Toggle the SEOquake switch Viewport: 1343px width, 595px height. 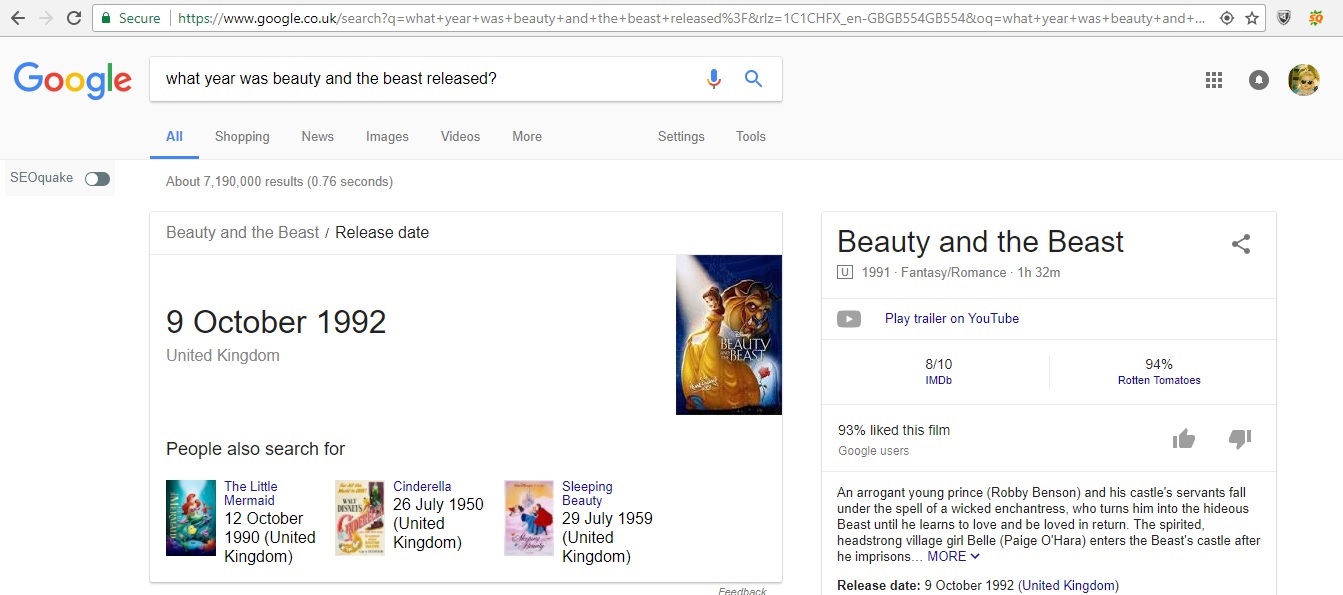pyautogui.click(x=97, y=179)
